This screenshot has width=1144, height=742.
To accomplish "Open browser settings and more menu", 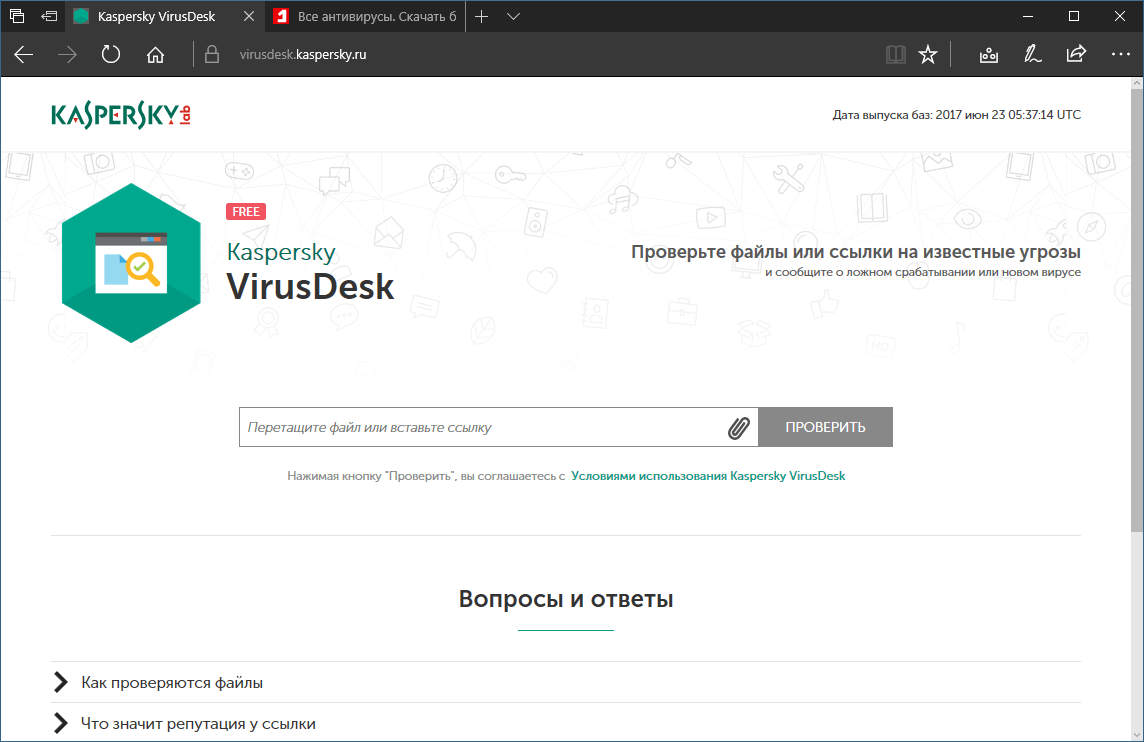I will click(x=1121, y=55).
